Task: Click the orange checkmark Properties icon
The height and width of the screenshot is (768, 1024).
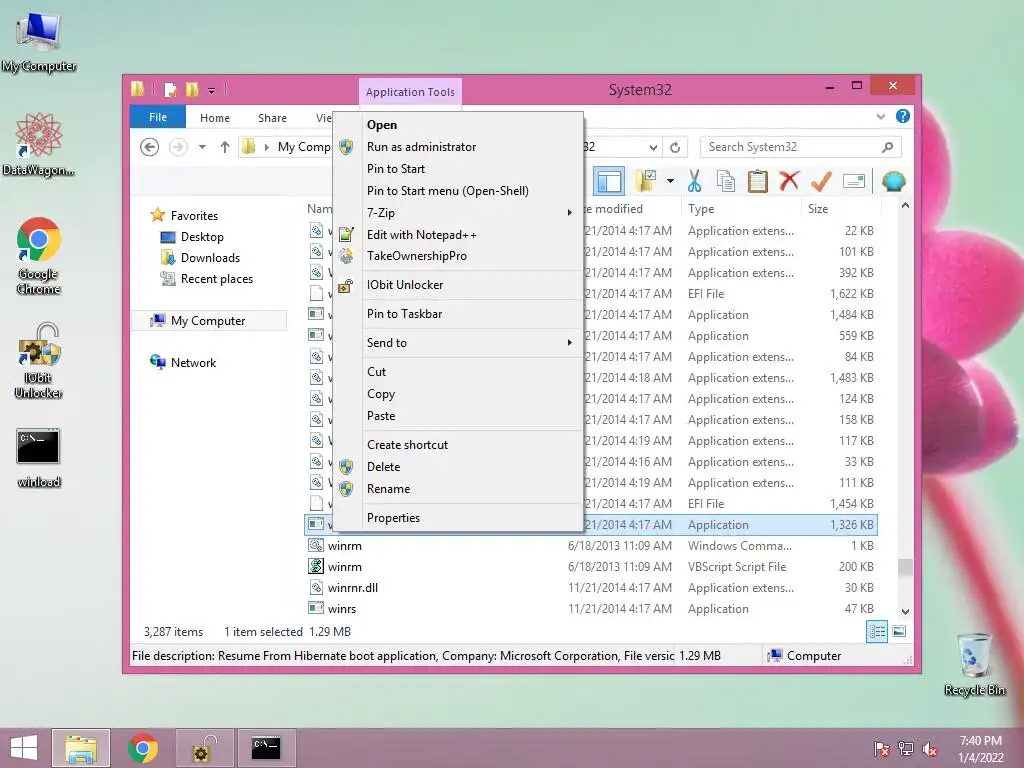Action: pos(821,181)
